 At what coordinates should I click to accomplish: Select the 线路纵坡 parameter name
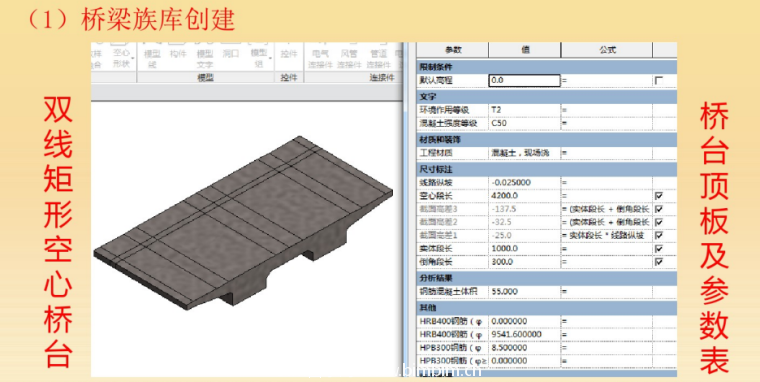pos(436,183)
